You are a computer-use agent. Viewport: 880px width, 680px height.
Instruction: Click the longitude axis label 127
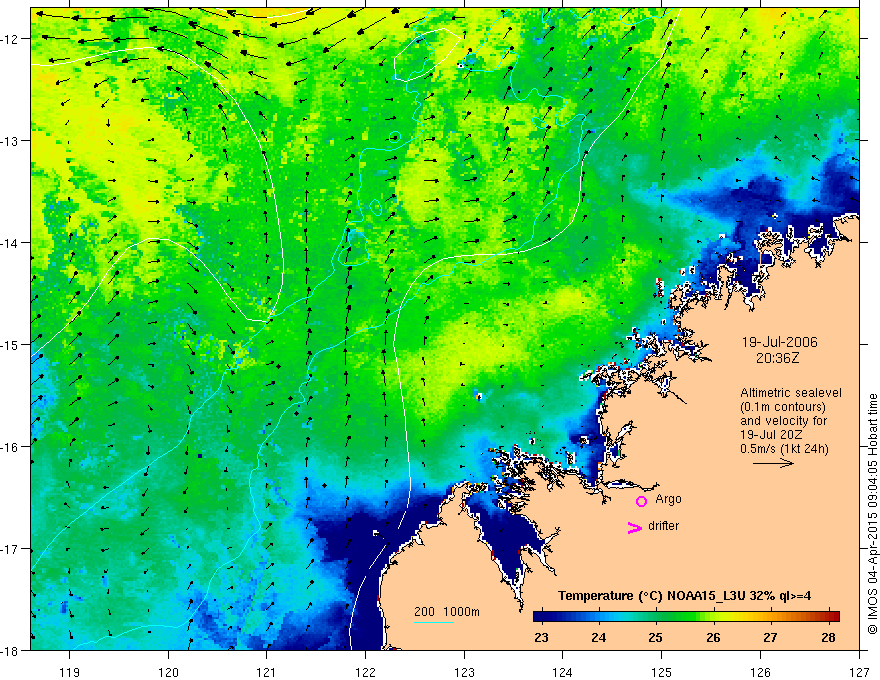[x=859, y=673]
